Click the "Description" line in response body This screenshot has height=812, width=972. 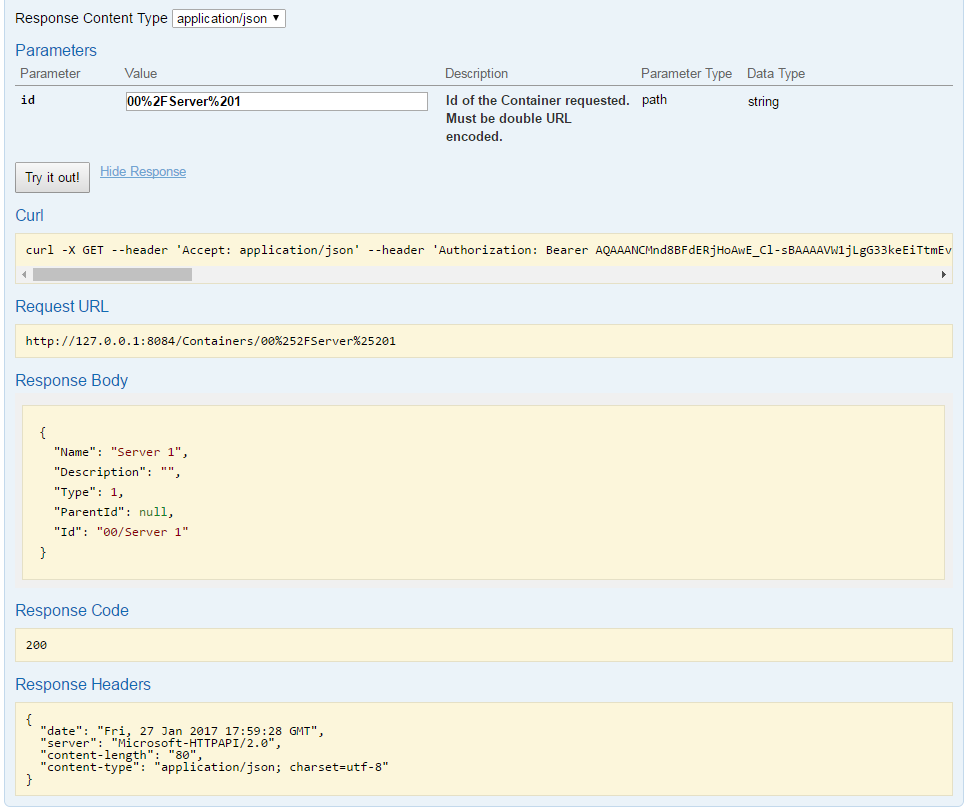pos(117,472)
